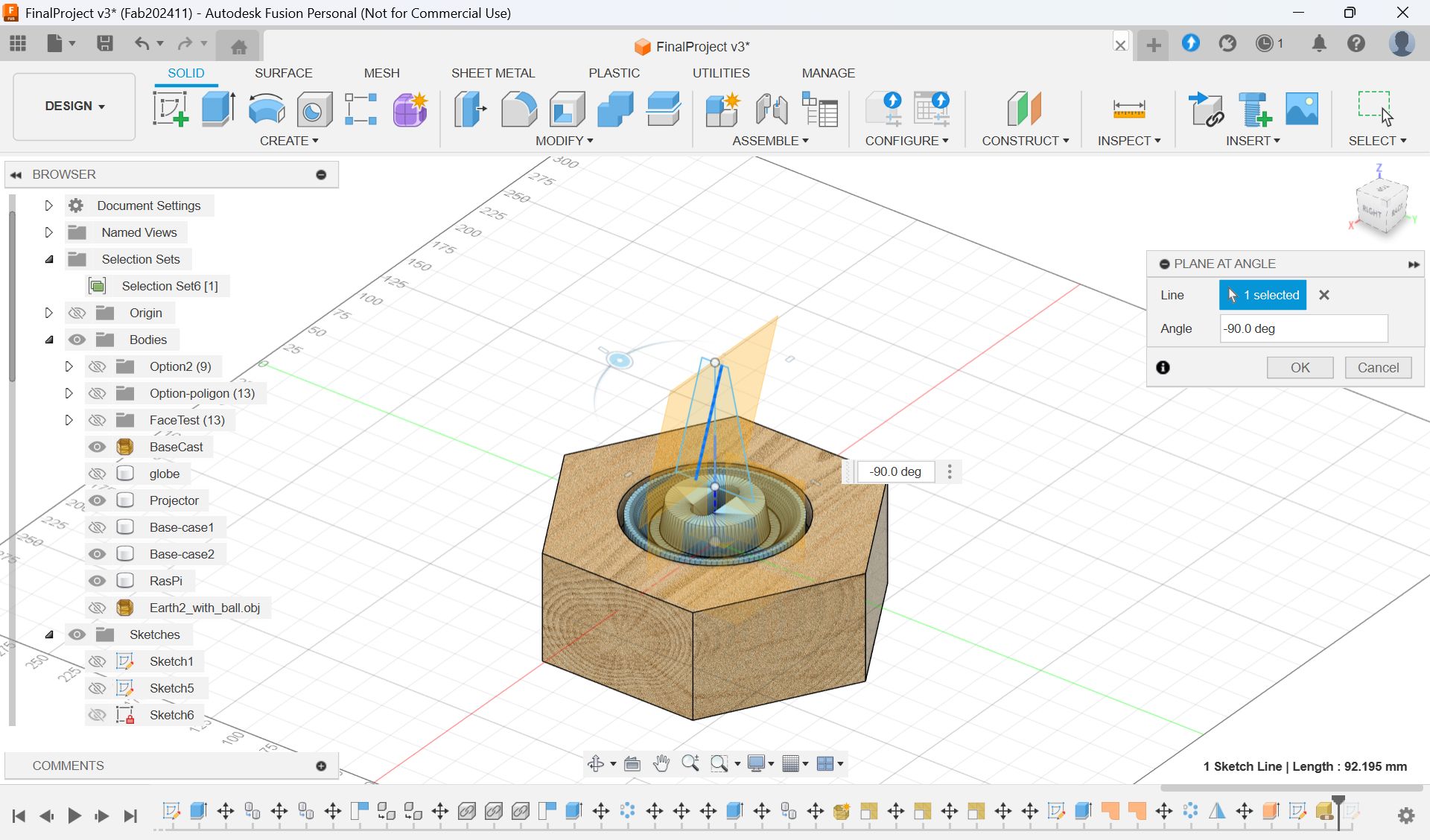Open the CONSTRUCT dropdown menu
Image resolution: width=1430 pixels, height=840 pixels.
(x=1026, y=141)
